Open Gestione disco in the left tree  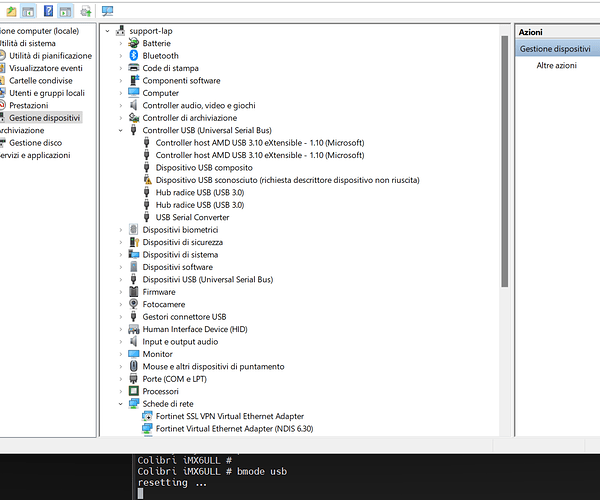tap(35, 143)
